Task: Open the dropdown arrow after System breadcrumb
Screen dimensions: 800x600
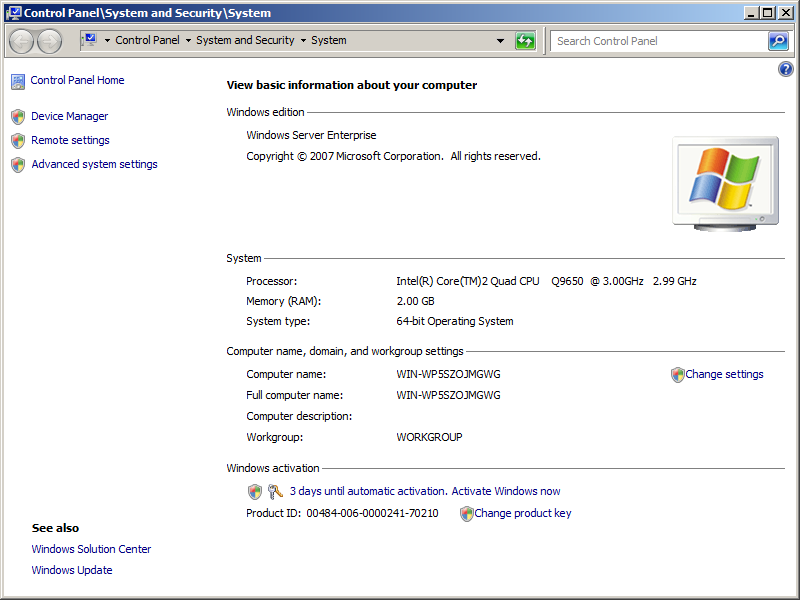Action: pyautogui.click(x=500, y=41)
